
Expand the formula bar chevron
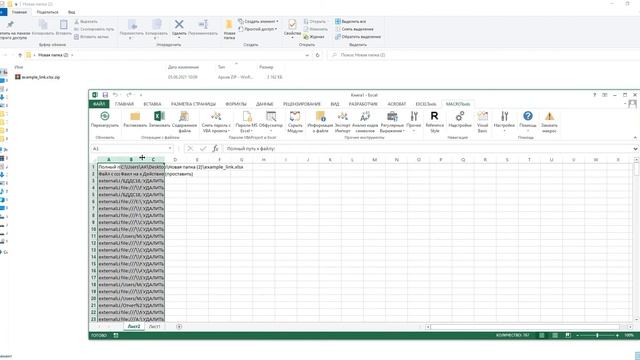point(635,149)
